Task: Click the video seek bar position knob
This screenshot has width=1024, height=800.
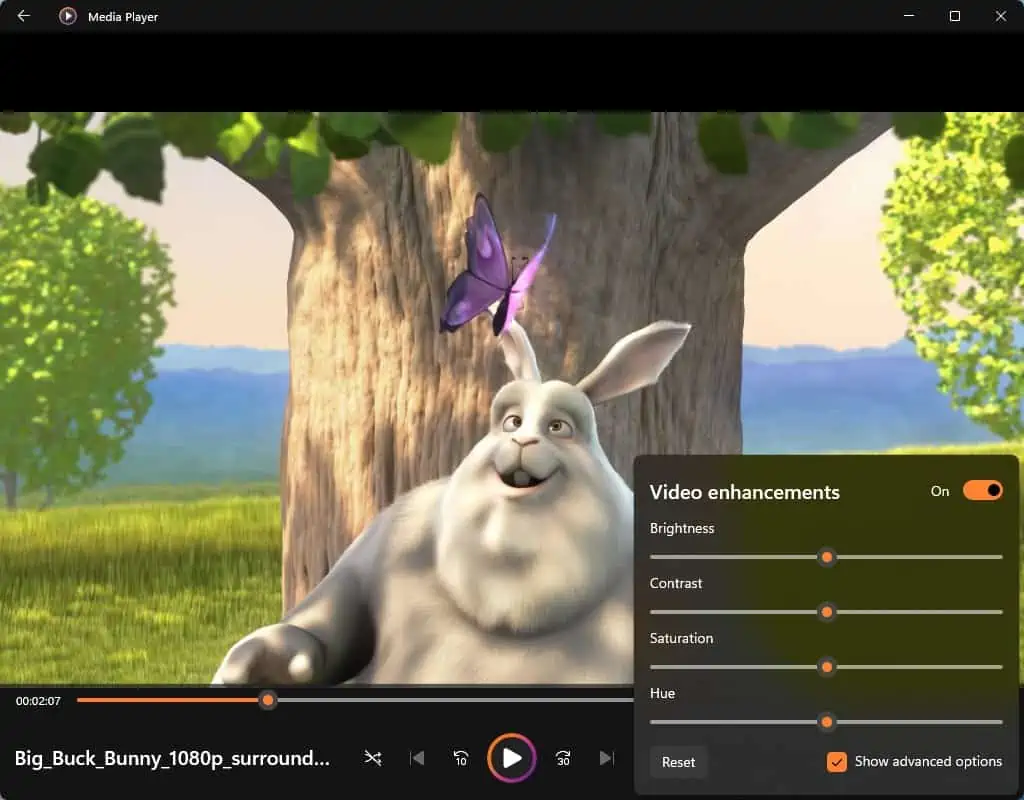Action: click(267, 701)
